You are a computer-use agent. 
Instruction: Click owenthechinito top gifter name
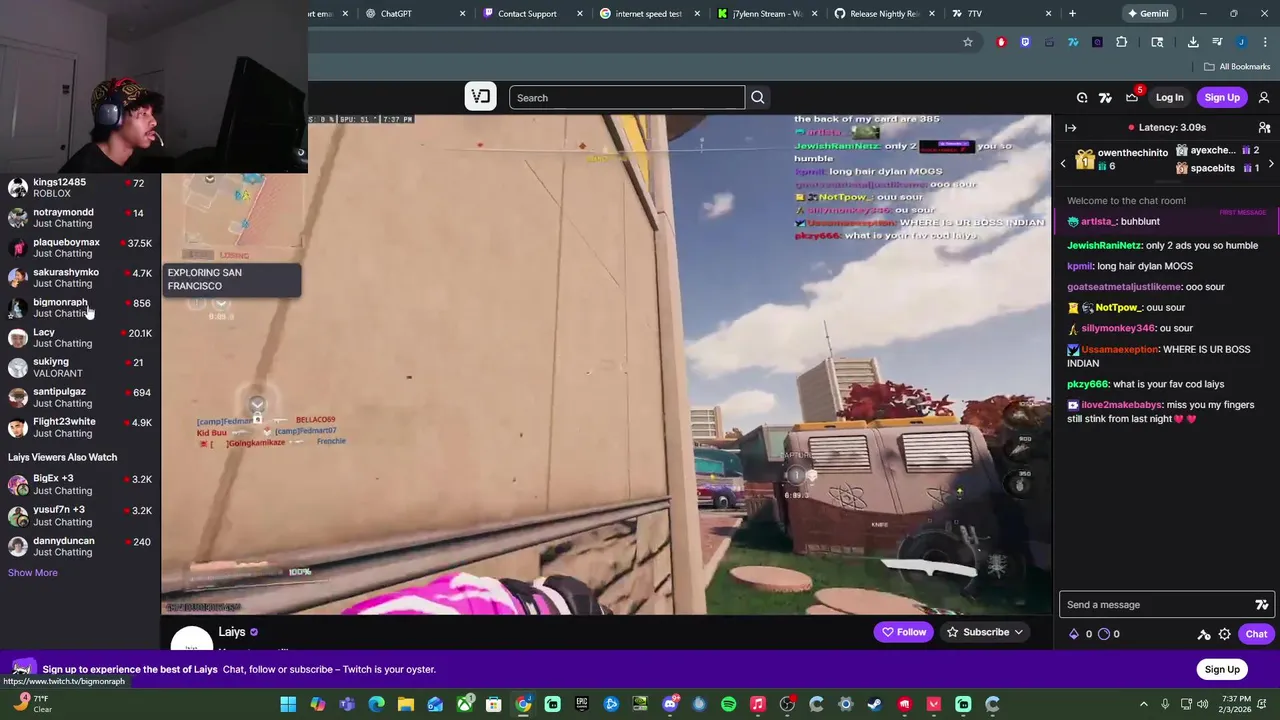1133,153
